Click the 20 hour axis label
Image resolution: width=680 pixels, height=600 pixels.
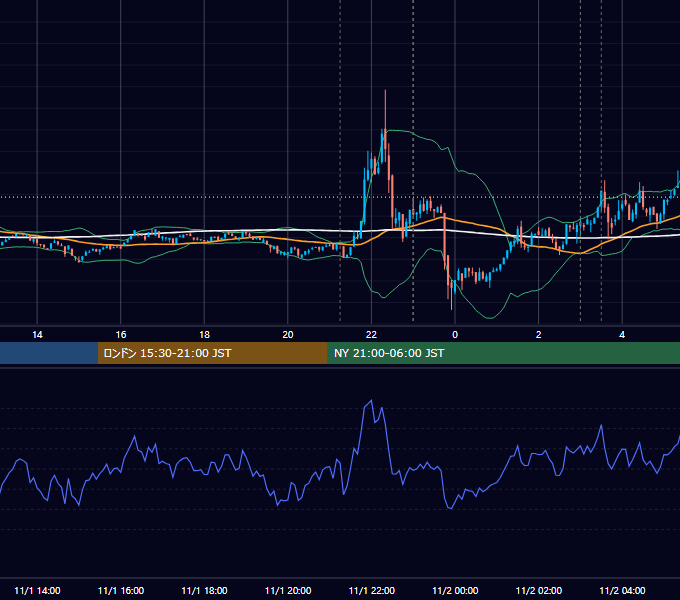288,335
